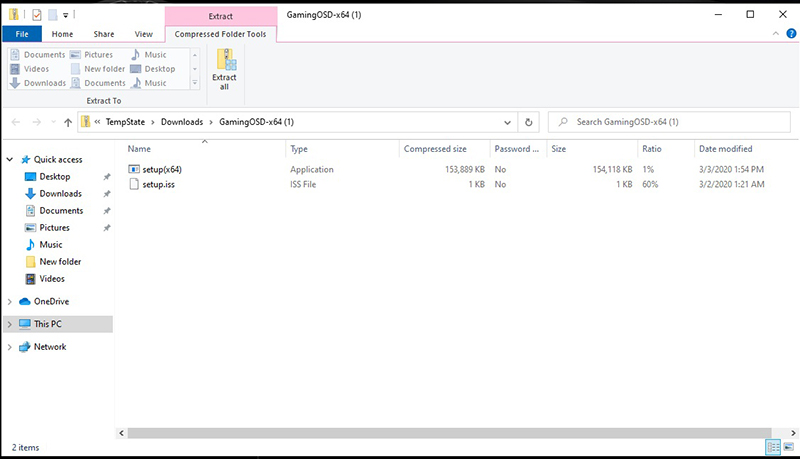Click the setup(x64) application icon
800x459 pixels.
134,169
